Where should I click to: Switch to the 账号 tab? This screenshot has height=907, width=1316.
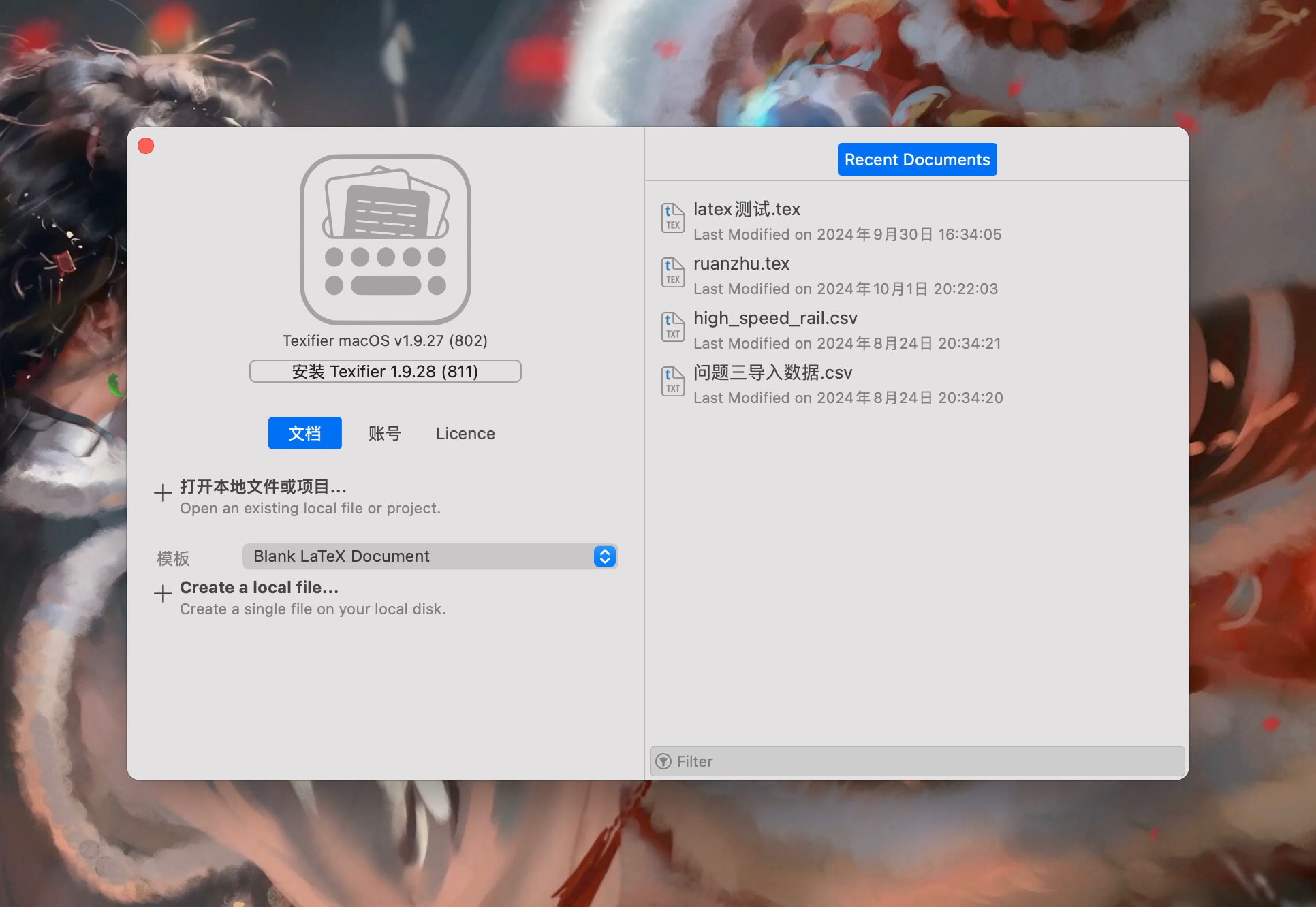click(385, 433)
